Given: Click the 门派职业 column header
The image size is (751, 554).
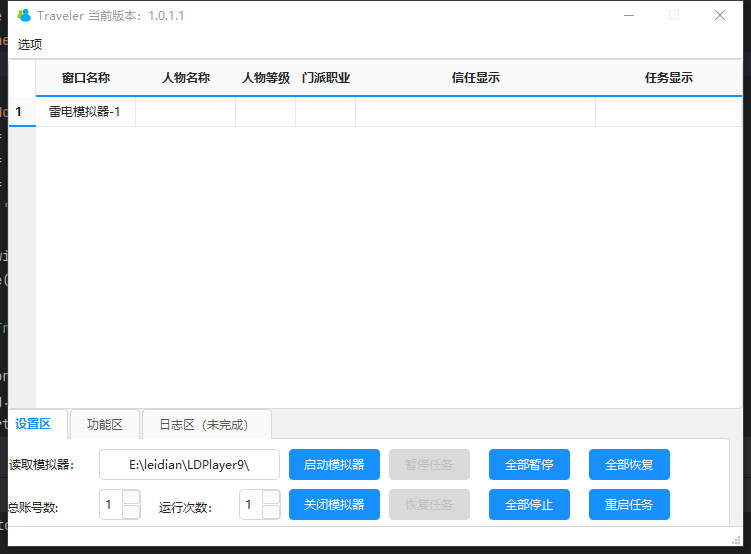Looking at the screenshot, I should 326,78.
